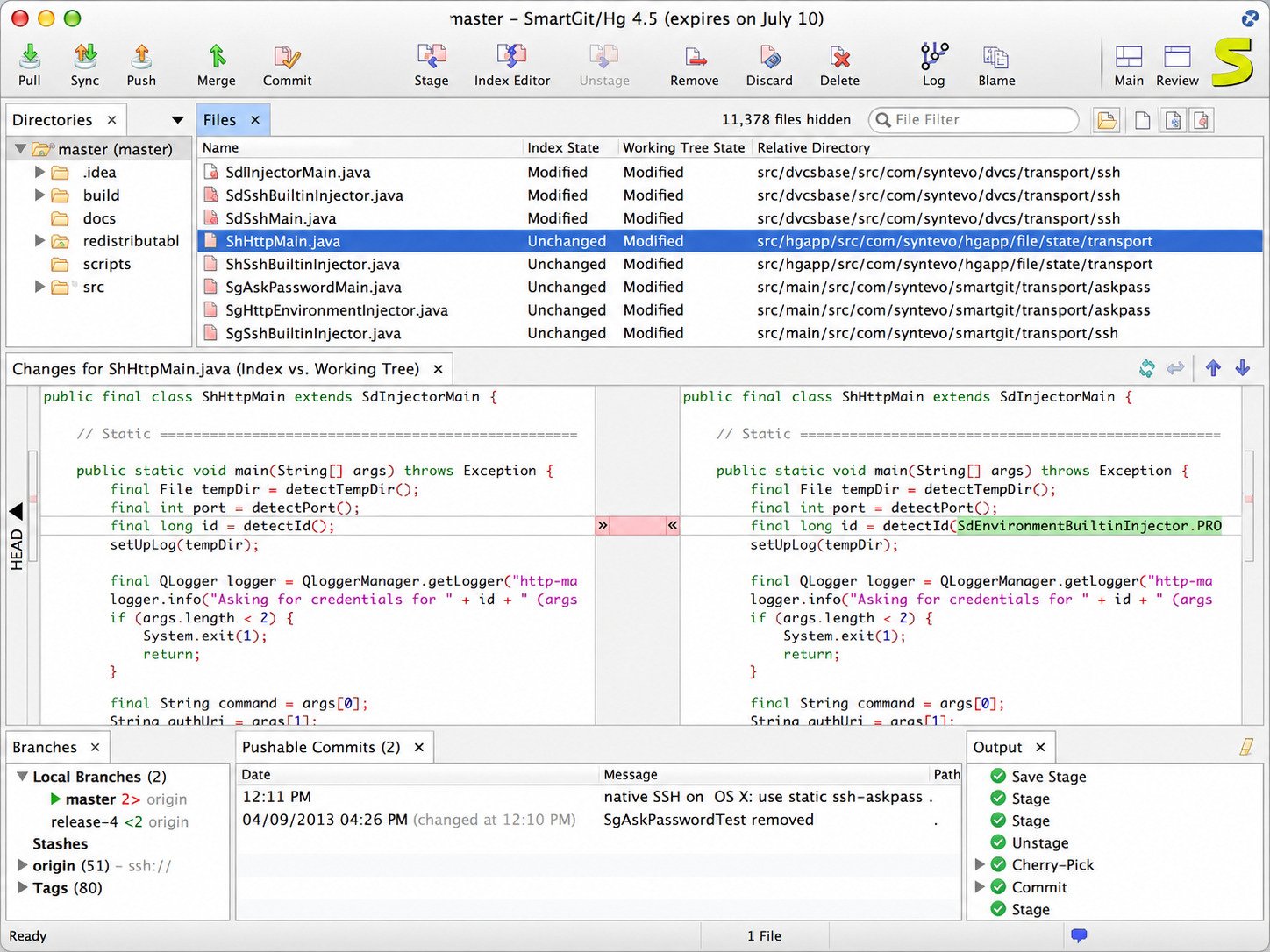Click the blue-marked page icon beside File Filter

(1174, 120)
